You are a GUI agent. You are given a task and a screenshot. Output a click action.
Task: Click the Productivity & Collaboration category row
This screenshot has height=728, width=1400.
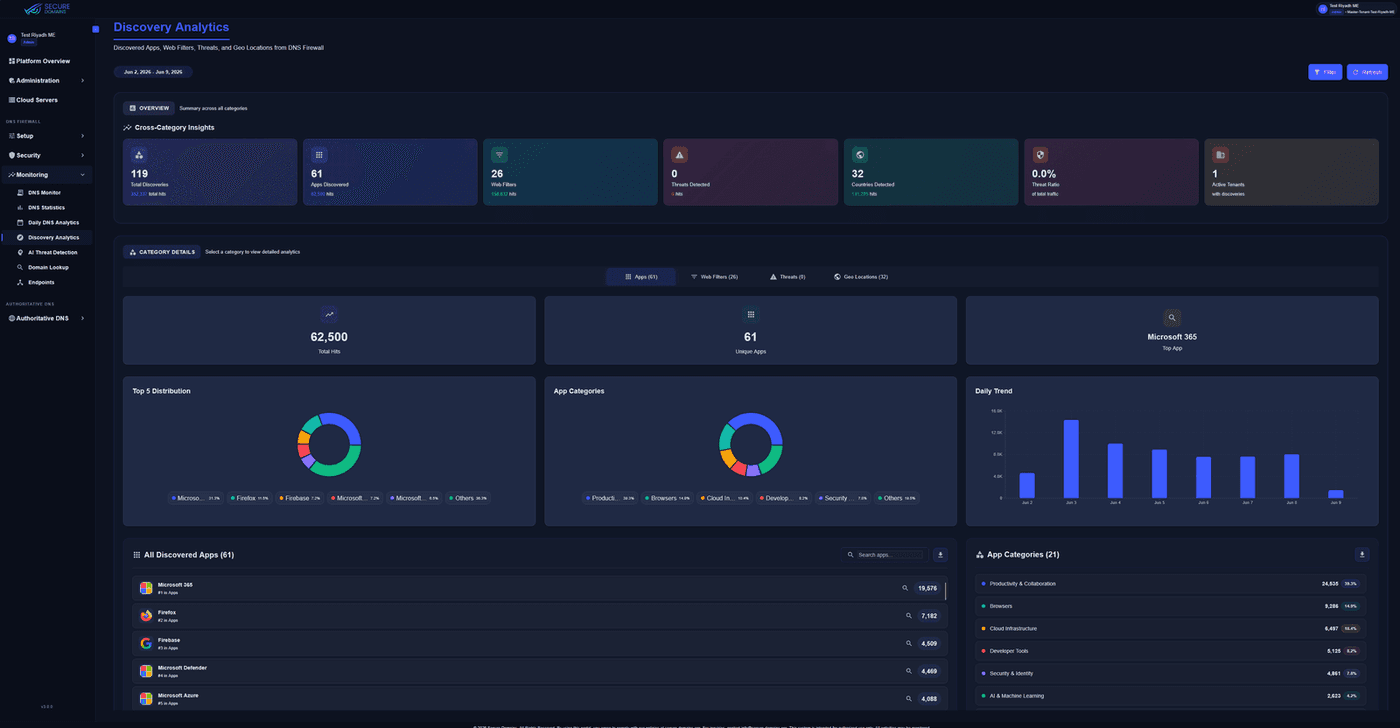[1172, 584]
